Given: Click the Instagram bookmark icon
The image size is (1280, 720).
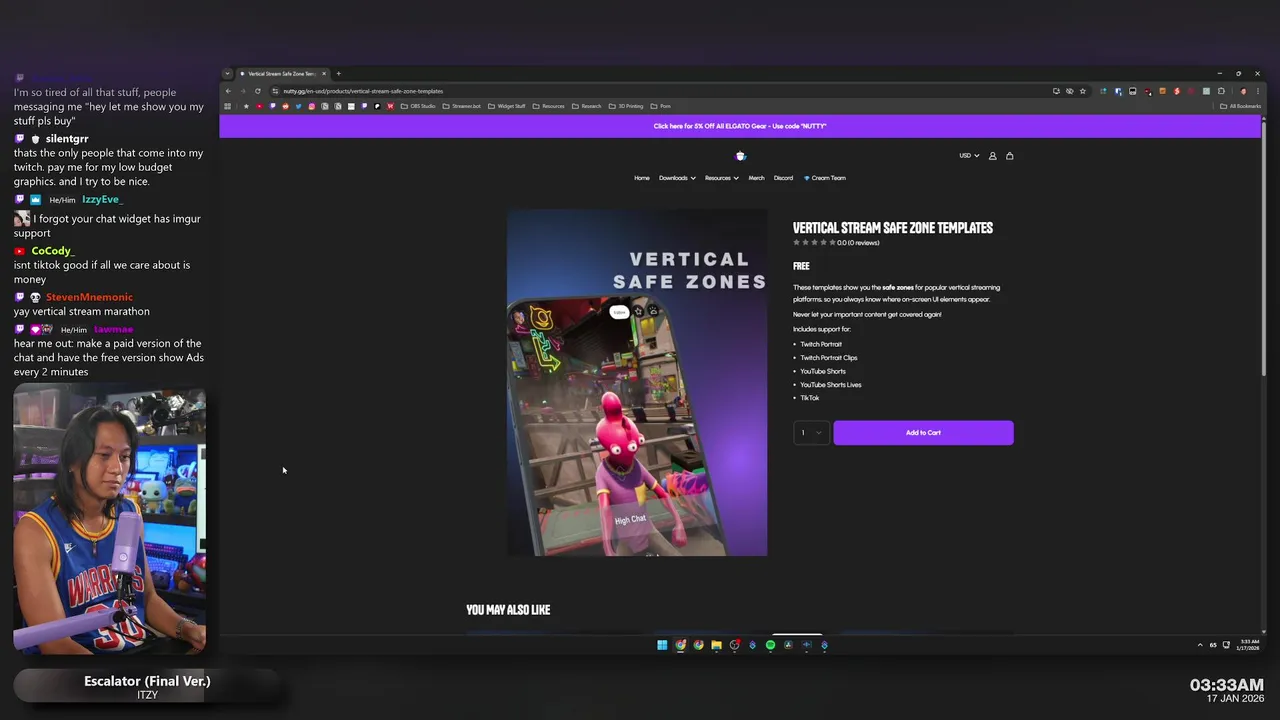Looking at the screenshot, I should click(312, 106).
